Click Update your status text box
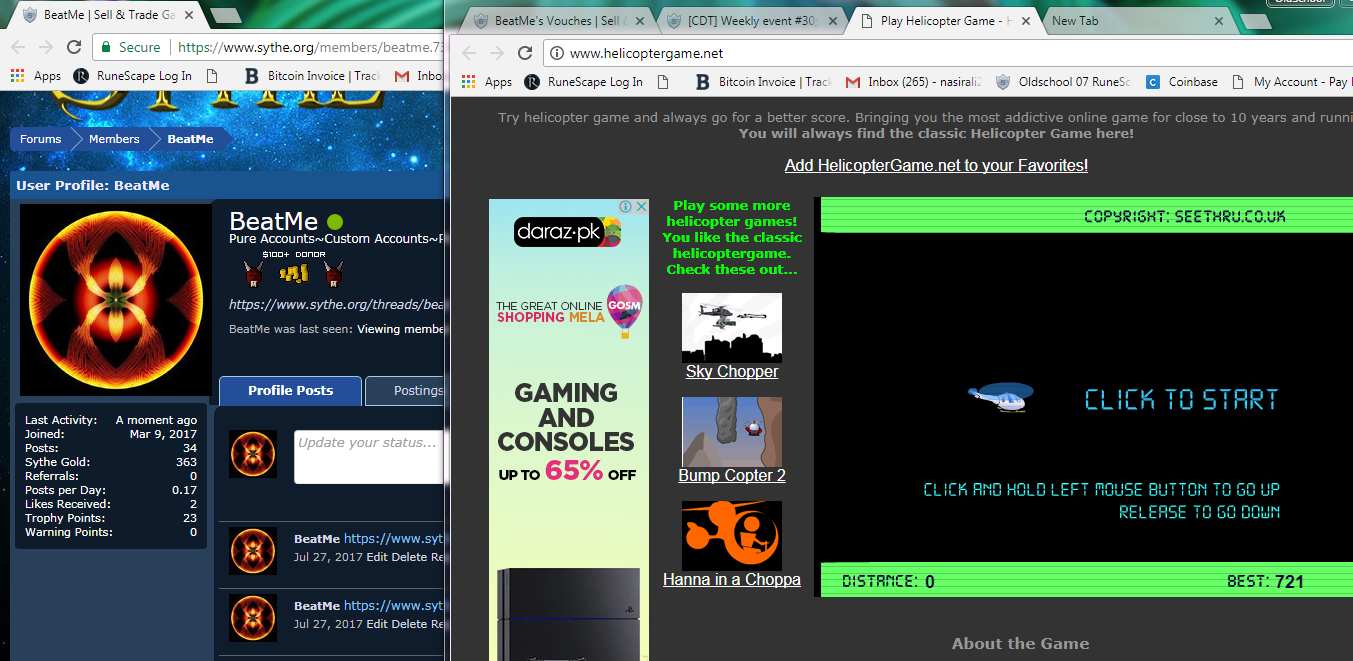 click(x=368, y=457)
